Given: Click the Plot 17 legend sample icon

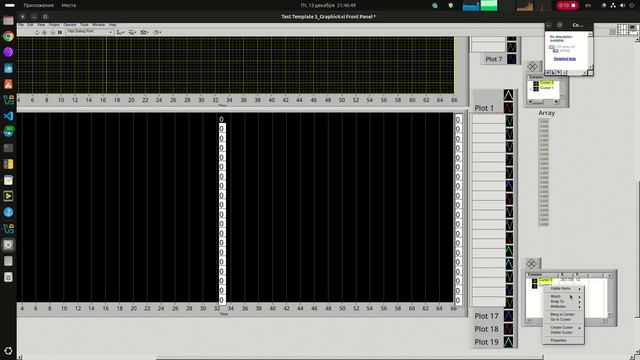Looking at the screenshot, I should pos(508,316).
